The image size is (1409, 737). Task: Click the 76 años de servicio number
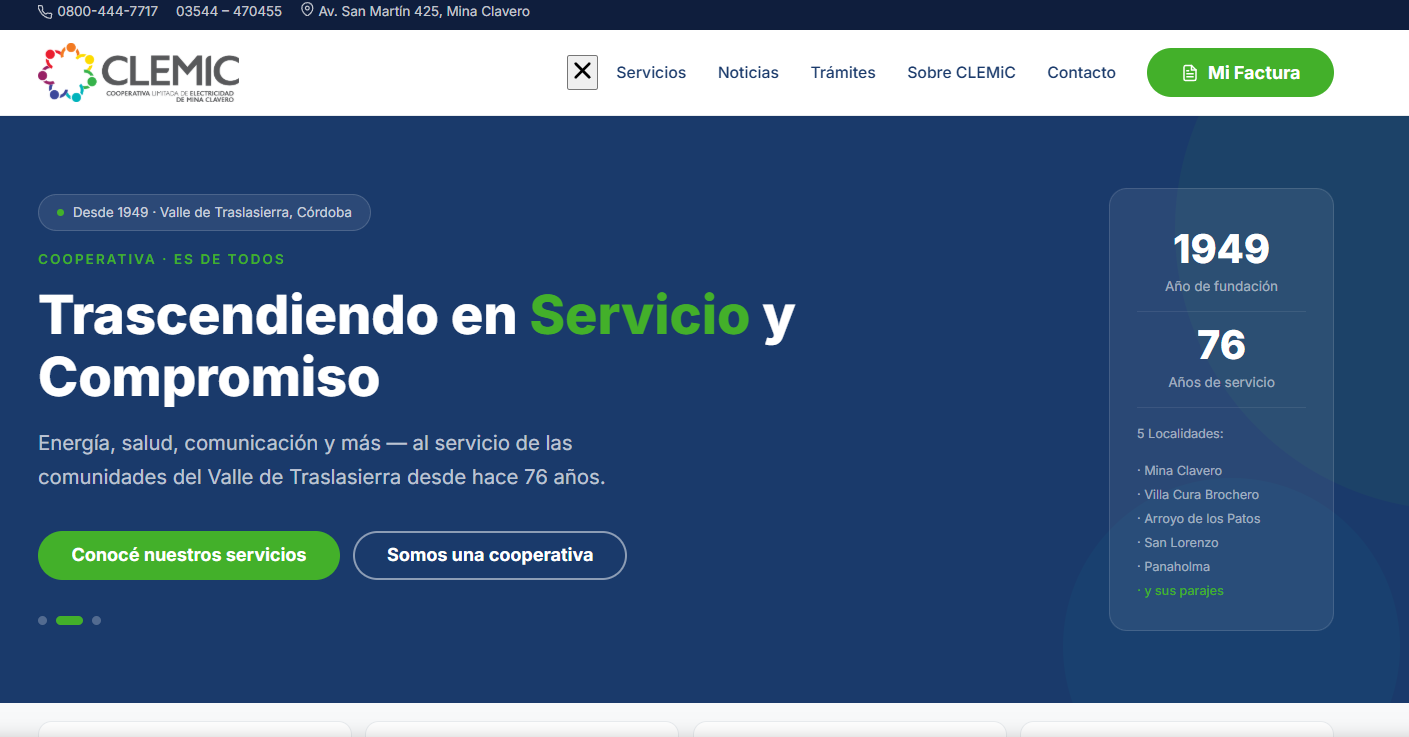click(x=1221, y=346)
